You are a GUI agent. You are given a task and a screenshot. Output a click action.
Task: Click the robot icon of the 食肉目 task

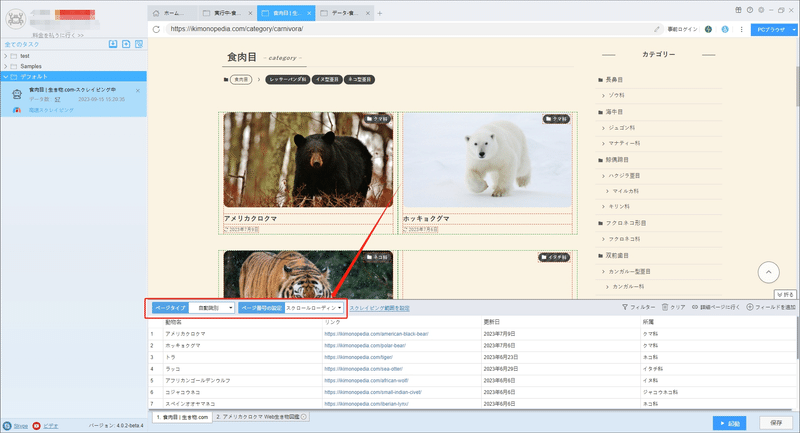tap(17, 94)
